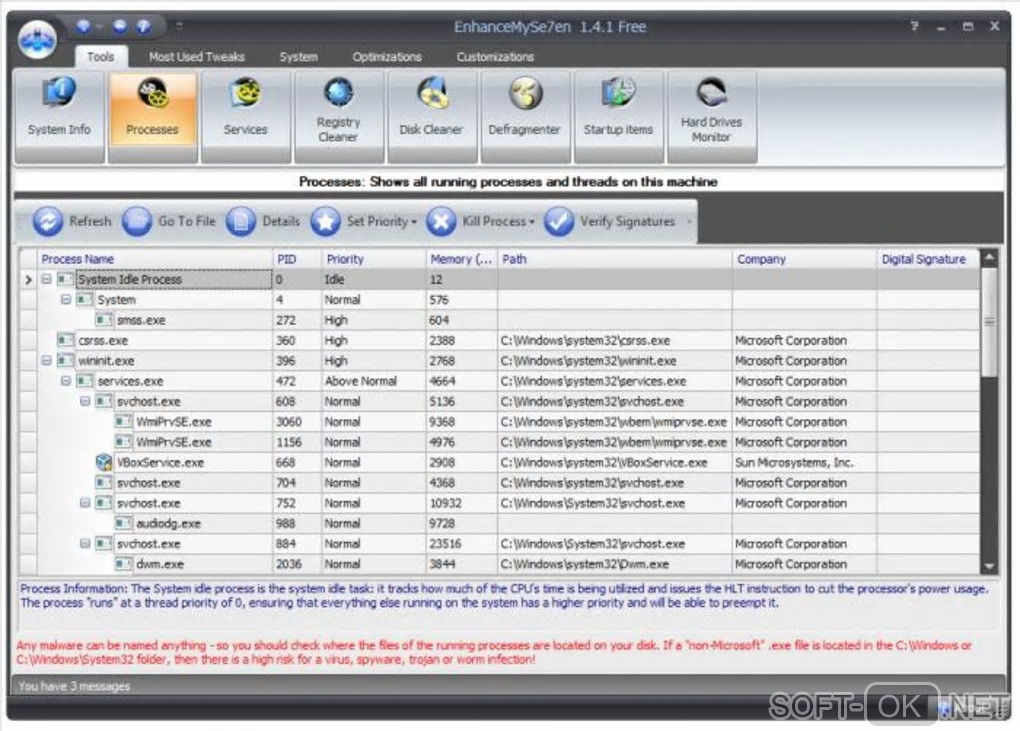This screenshot has height=731, width=1020.
Task: Click the help question mark in title bar
Action: (x=914, y=26)
